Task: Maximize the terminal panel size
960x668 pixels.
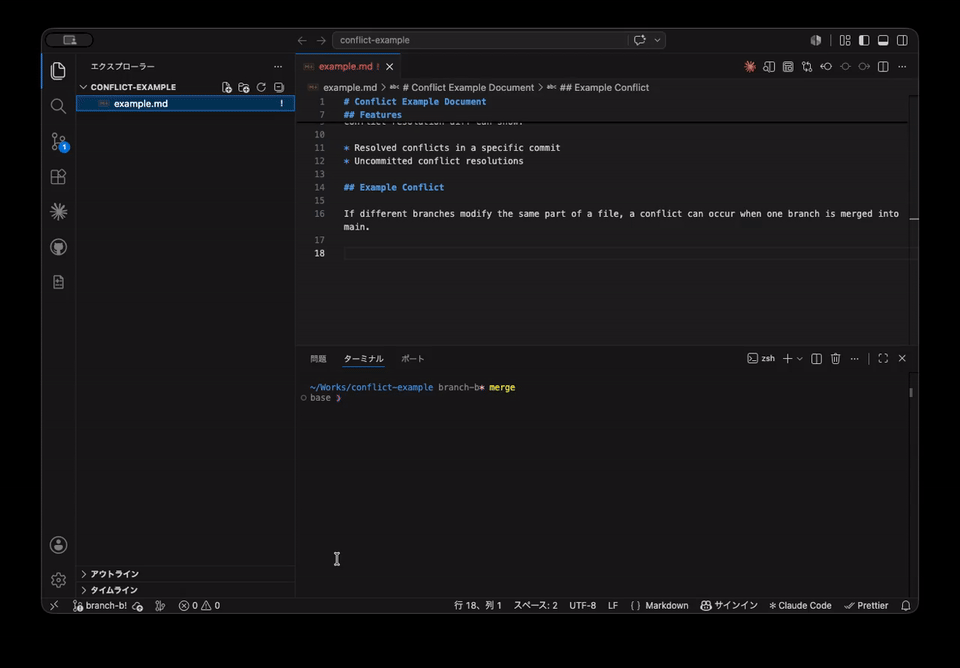Action: coord(883,359)
